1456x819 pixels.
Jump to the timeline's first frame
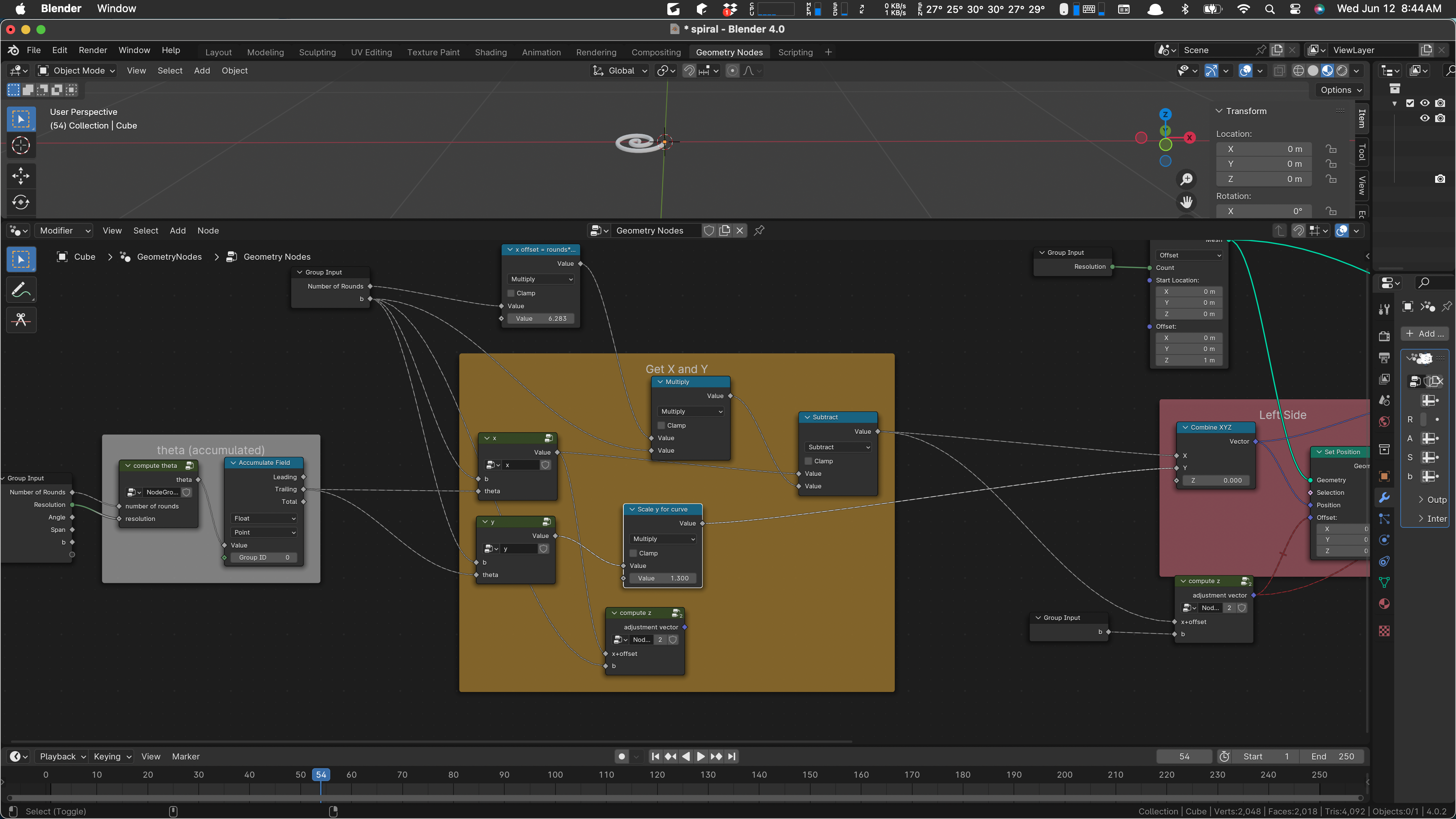pos(655,756)
